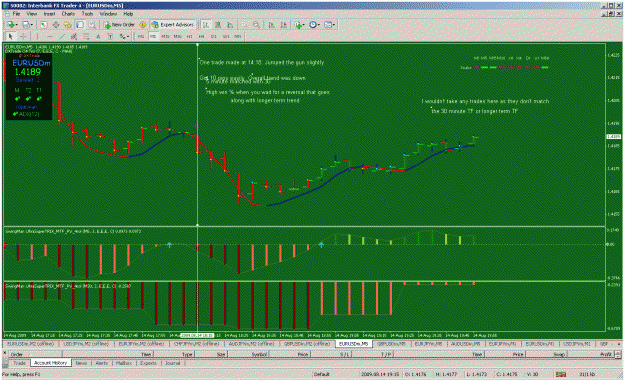Image resolution: width=625 pixels, height=380 pixels.
Task: Open the Alerts tab in Terminal
Action: pos(102,363)
